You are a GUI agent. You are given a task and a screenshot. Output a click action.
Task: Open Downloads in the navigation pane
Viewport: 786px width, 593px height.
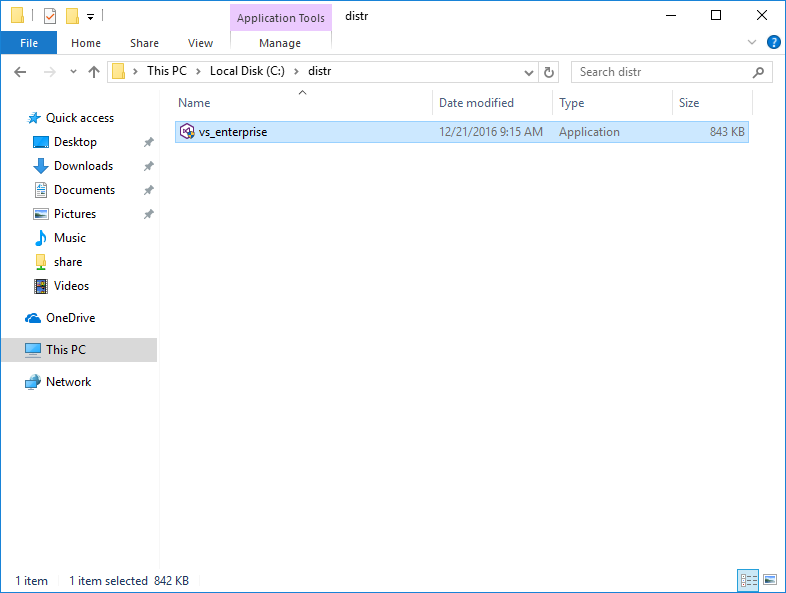point(83,166)
